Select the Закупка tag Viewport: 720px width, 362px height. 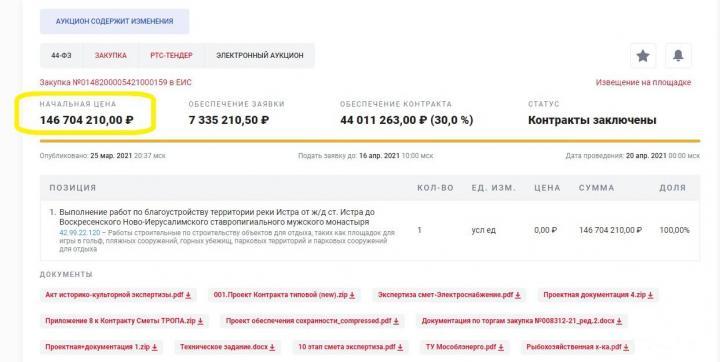[x=111, y=56]
